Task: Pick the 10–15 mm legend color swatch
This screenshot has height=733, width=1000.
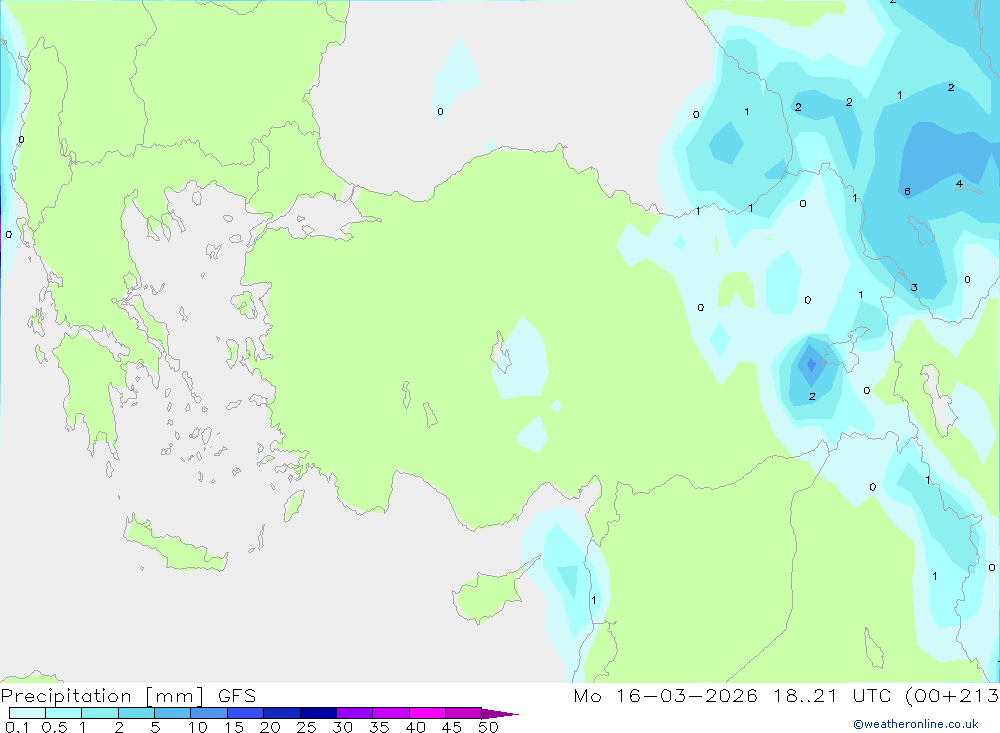Action: pyautogui.click(x=209, y=713)
